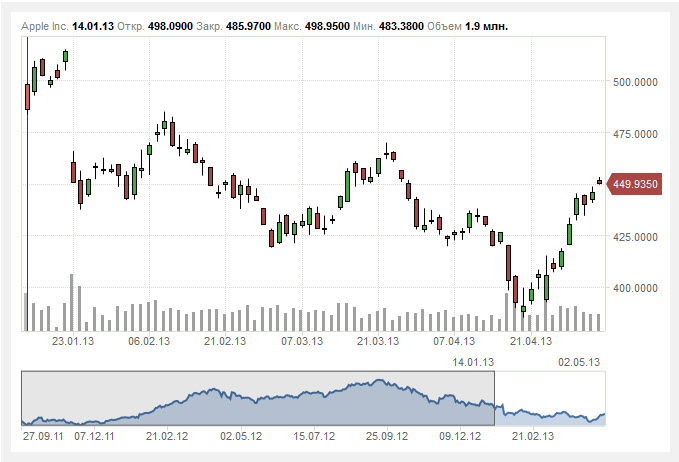Screen dimensions: 679x462
Task: Click the 500.0000 price axis label
Action: click(635, 82)
